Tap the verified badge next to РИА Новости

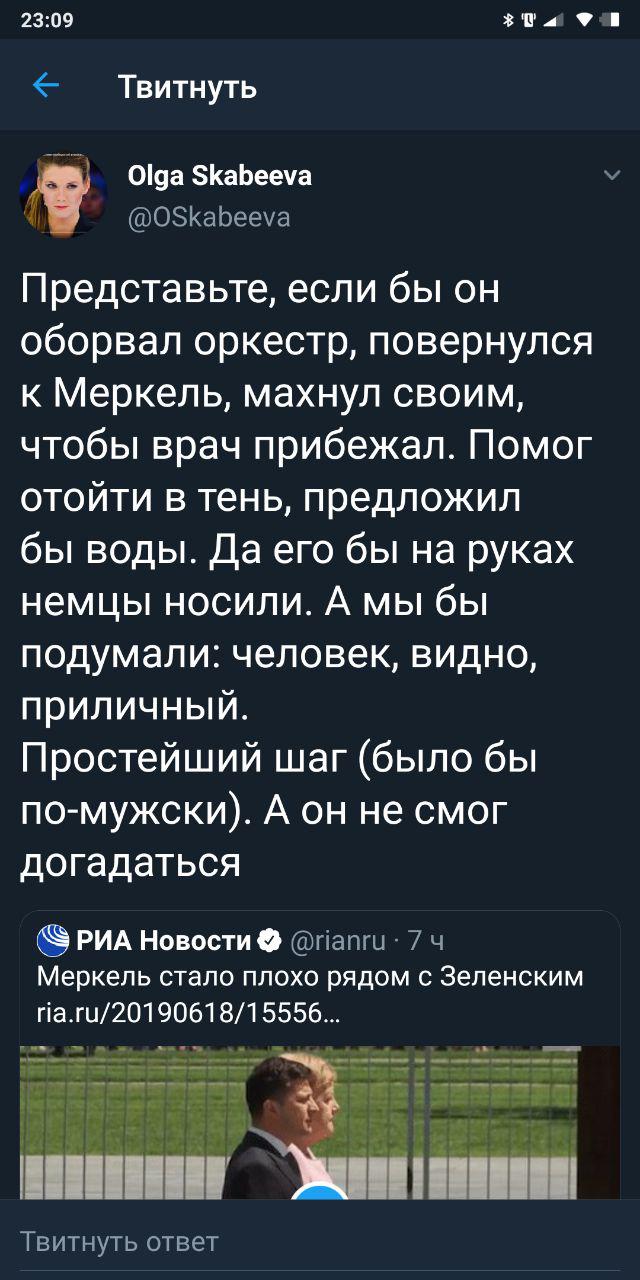click(269, 941)
